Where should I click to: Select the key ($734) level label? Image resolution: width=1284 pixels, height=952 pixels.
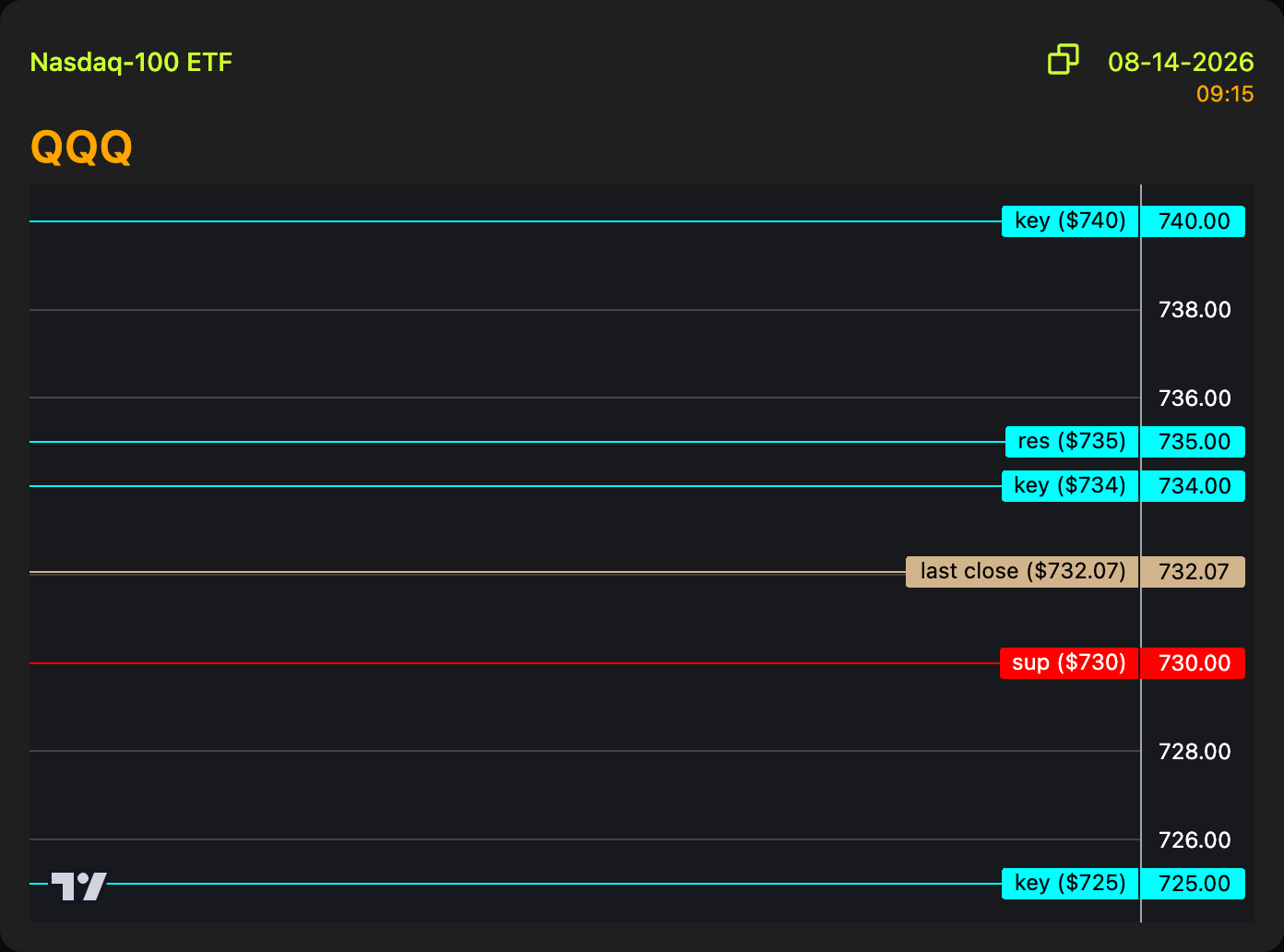[1070, 486]
